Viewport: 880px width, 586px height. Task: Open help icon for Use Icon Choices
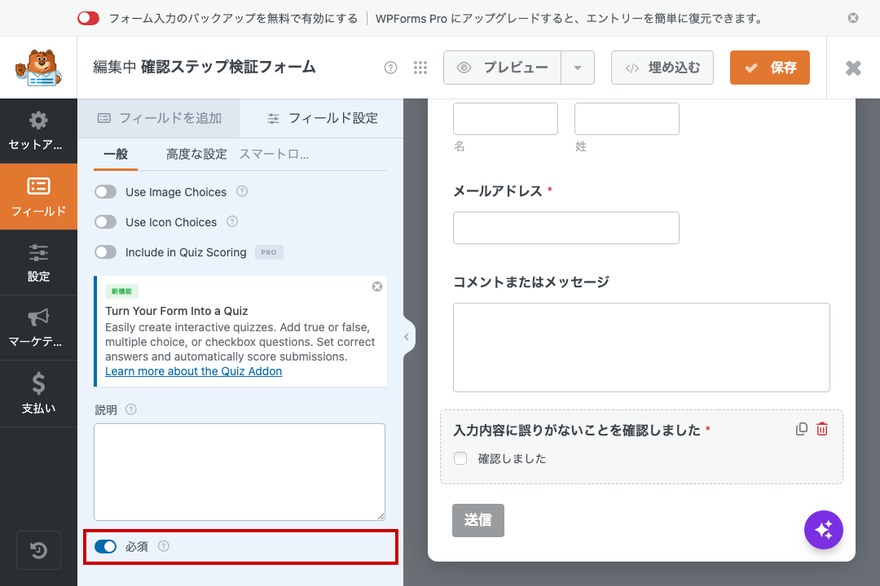232,221
